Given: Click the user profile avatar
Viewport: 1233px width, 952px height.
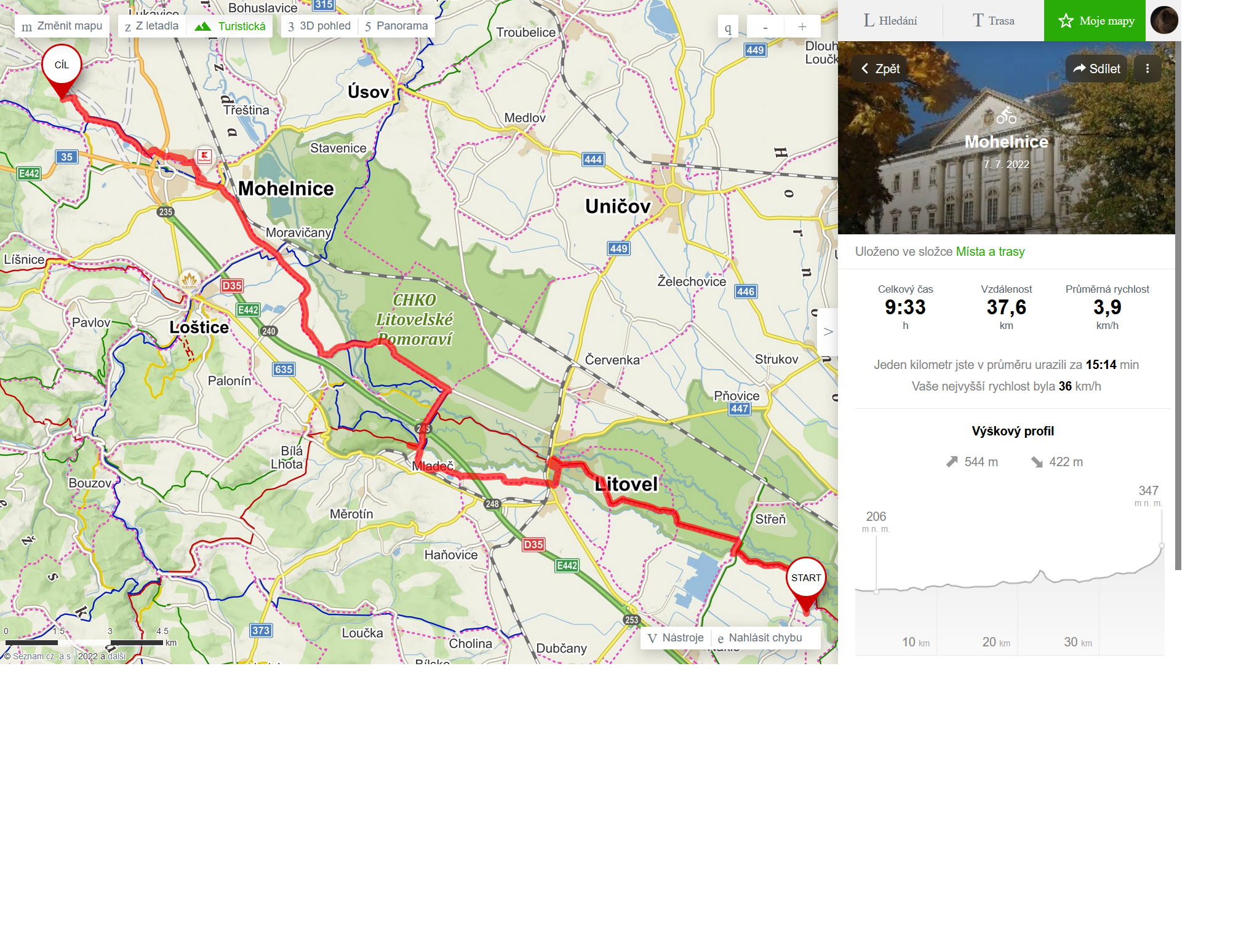Looking at the screenshot, I should (x=1164, y=20).
